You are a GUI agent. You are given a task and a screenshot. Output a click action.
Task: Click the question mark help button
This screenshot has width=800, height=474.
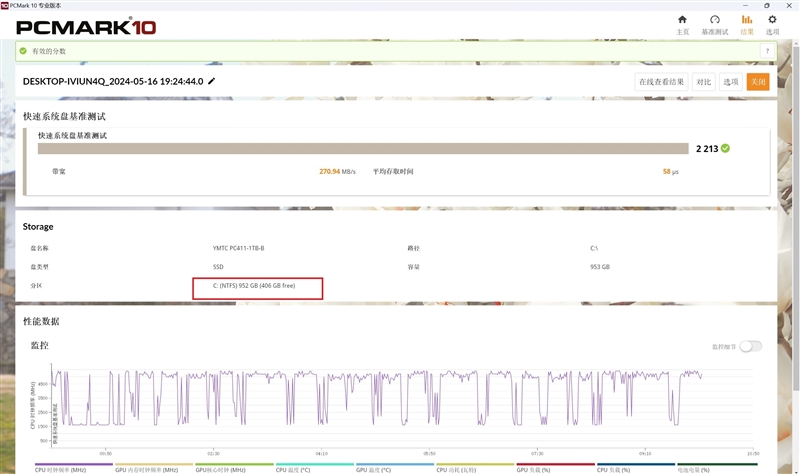pos(767,51)
